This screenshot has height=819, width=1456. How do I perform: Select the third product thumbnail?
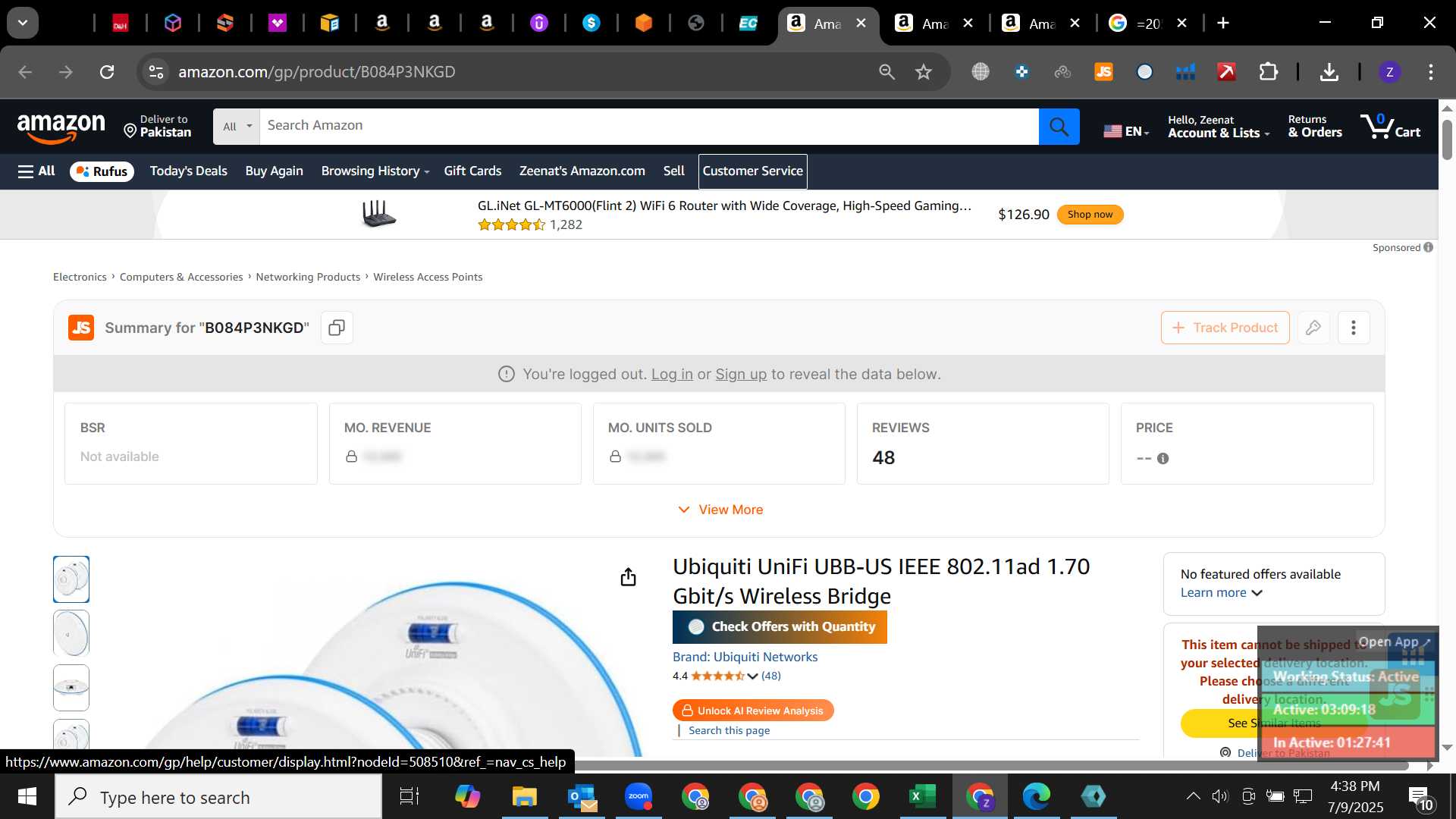(71, 688)
